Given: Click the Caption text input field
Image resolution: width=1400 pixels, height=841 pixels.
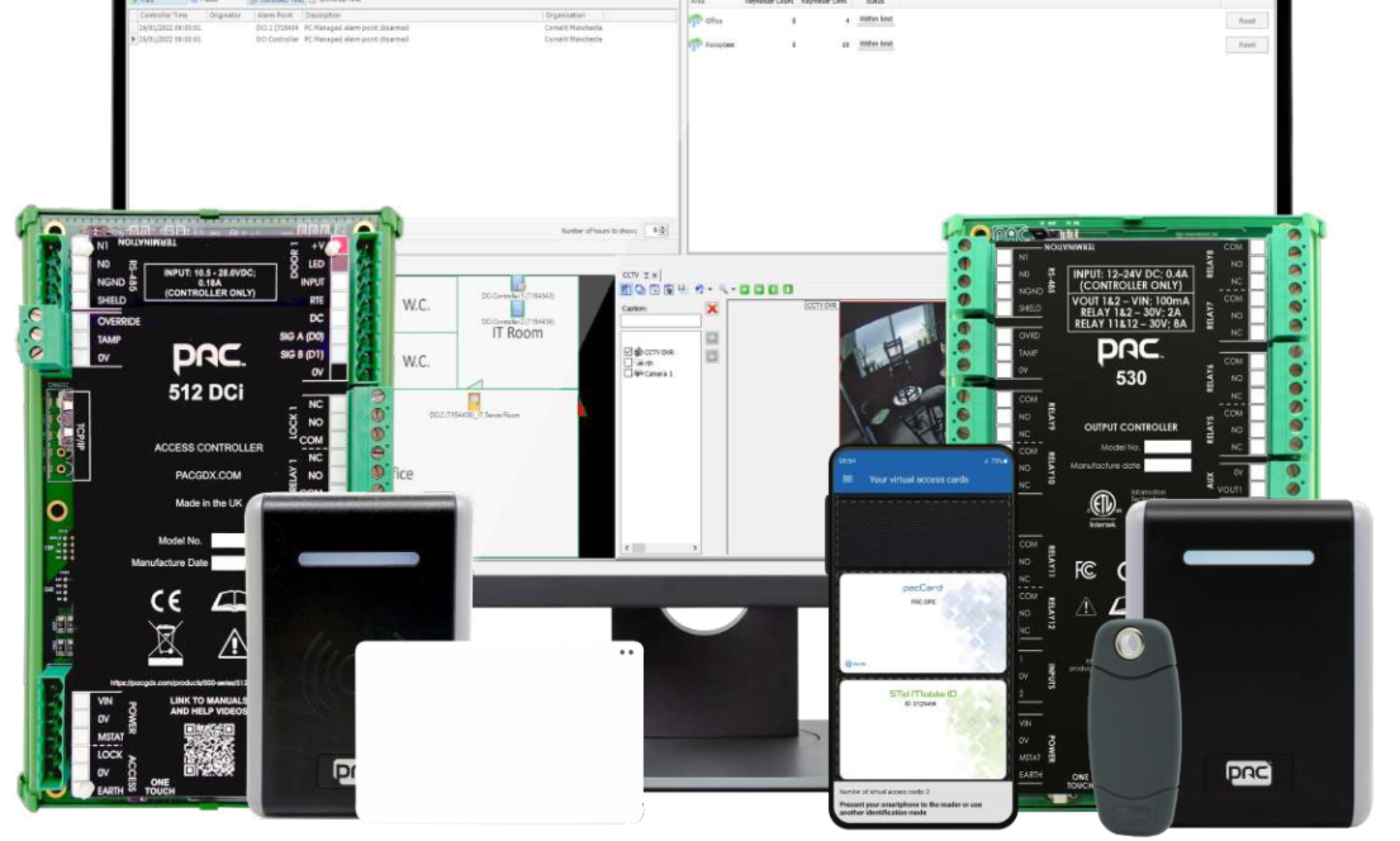Looking at the screenshot, I should tap(660, 321).
